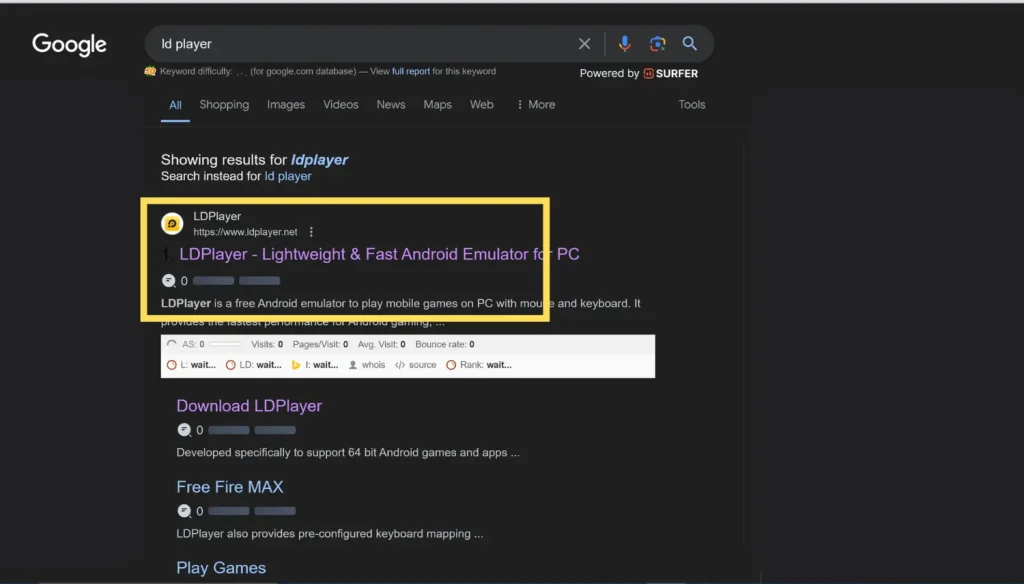Open the Surfer logo link
The image size is (1024, 584).
point(671,73)
